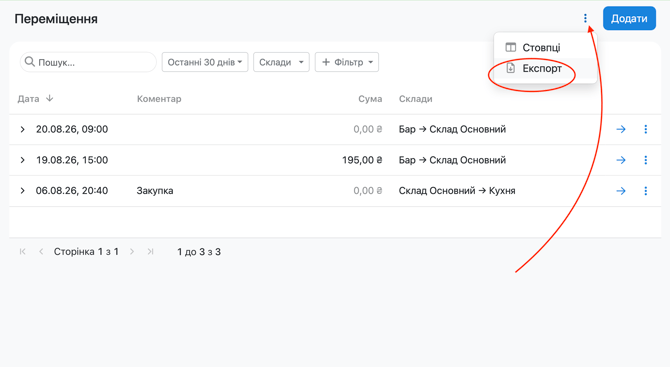Click Бар → Склад Основний in 20.08.26 row

[x=452, y=129]
